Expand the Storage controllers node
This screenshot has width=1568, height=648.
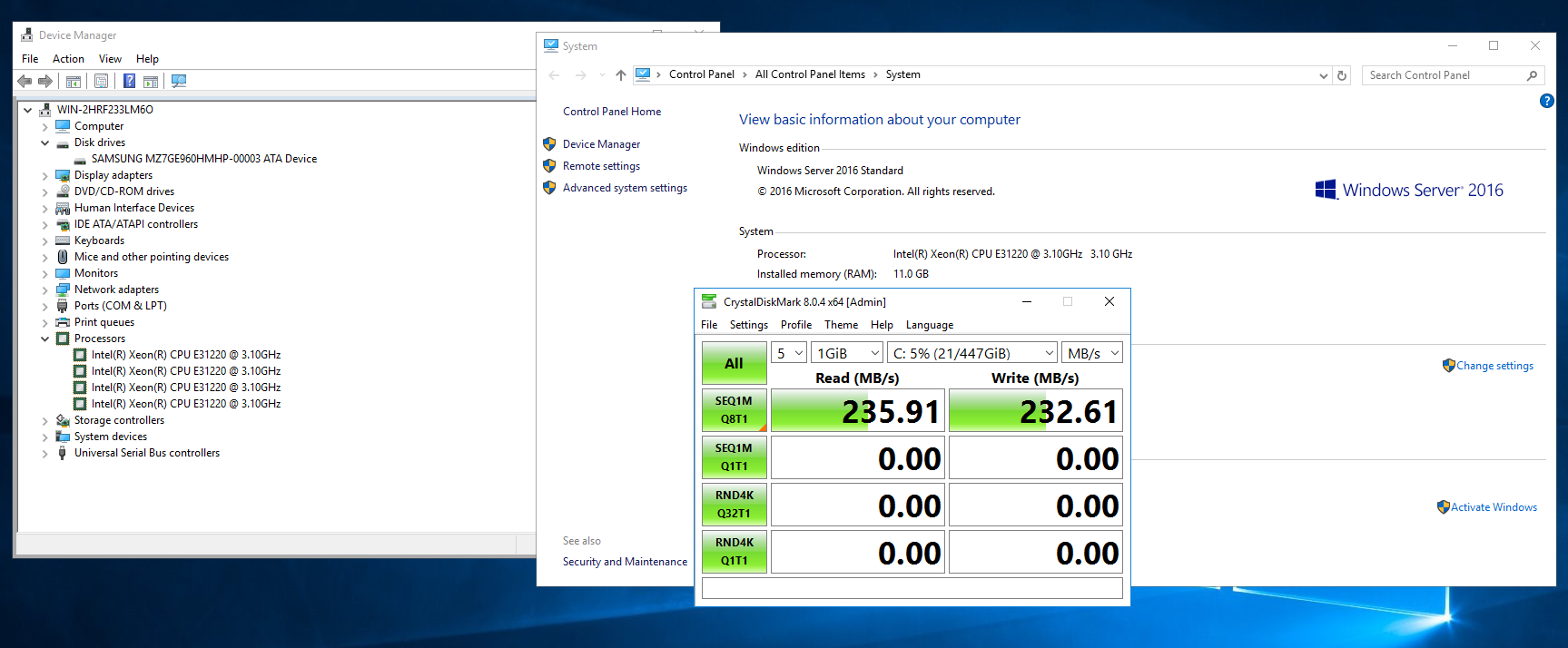click(45, 420)
